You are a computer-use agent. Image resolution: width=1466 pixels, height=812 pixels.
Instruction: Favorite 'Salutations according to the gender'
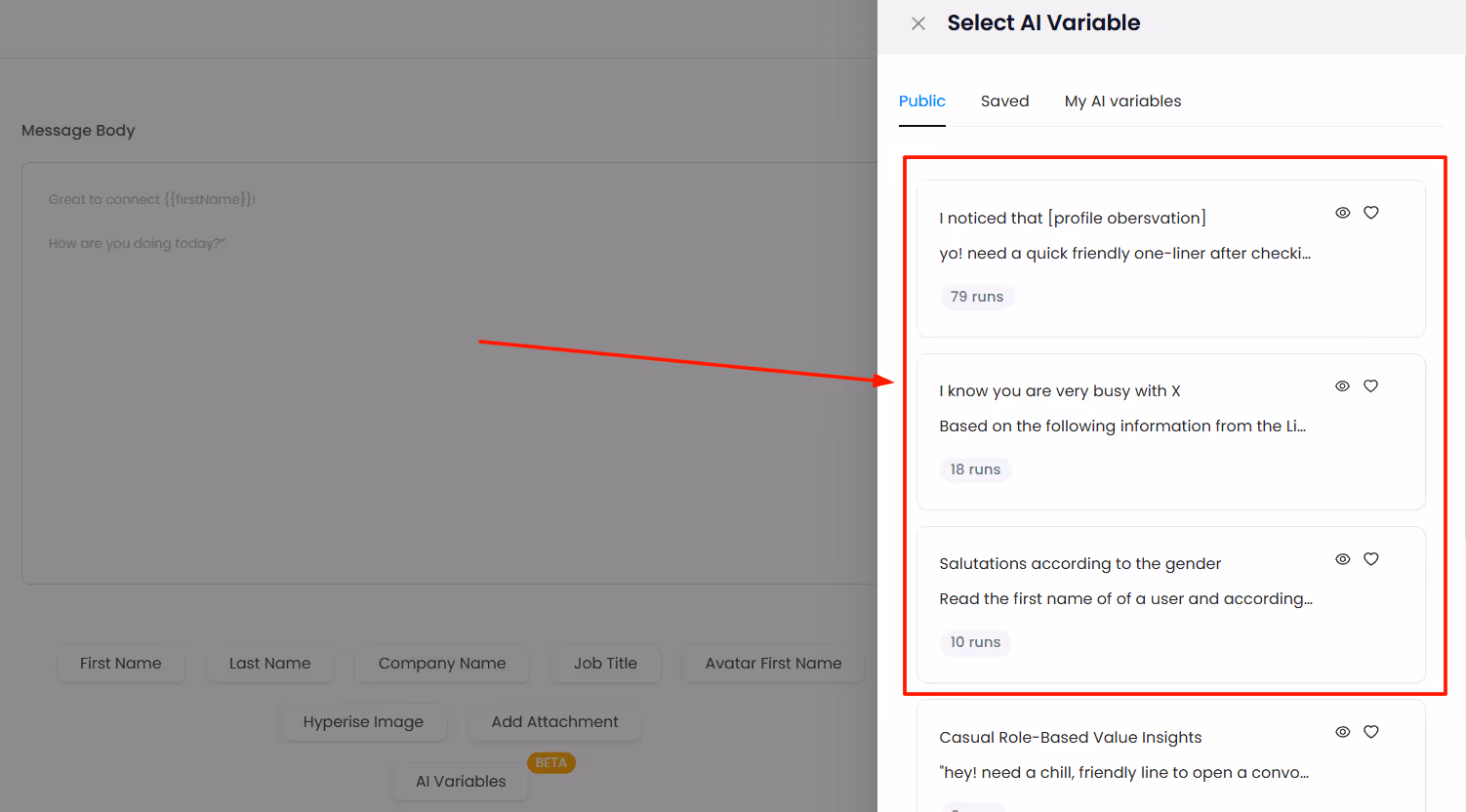click(x=1370, y=558)
